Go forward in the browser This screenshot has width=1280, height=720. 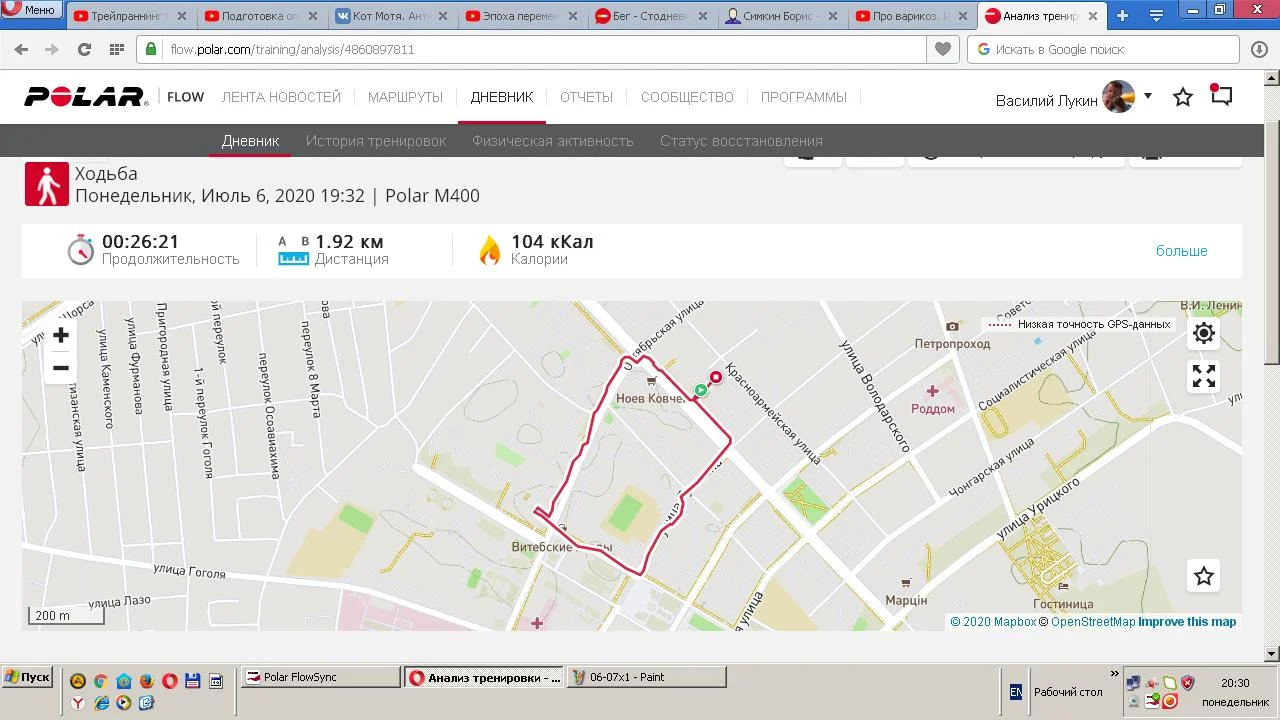pos(52,49)
